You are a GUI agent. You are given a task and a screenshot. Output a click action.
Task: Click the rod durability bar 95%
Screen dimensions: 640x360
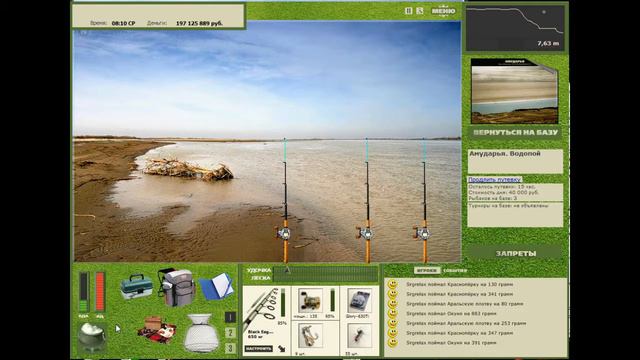coord(283,303)
